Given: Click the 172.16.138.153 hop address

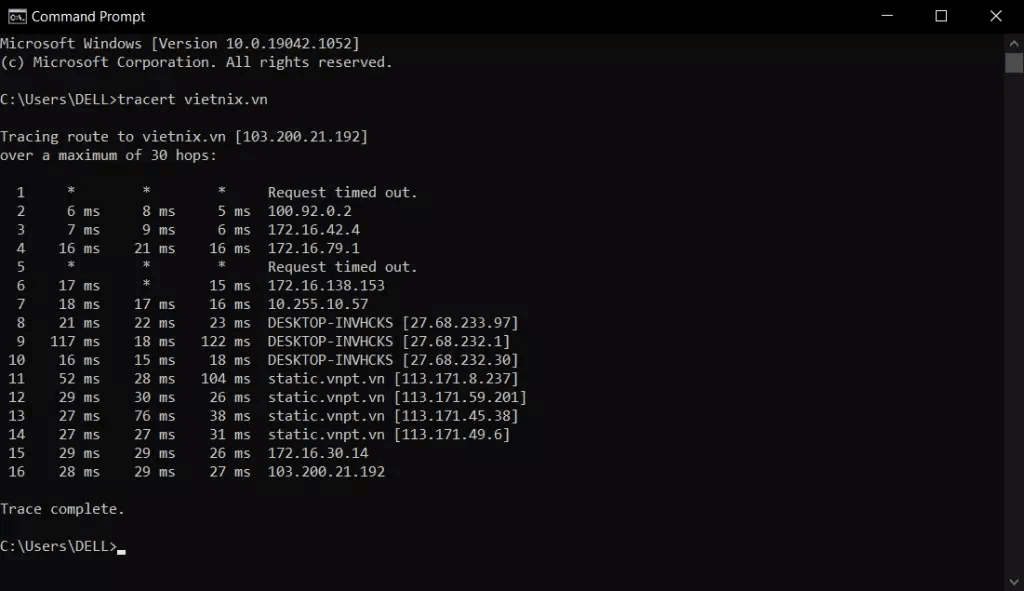Looking at the screenshot, I should pyautogui.click(x=327, y=285).
